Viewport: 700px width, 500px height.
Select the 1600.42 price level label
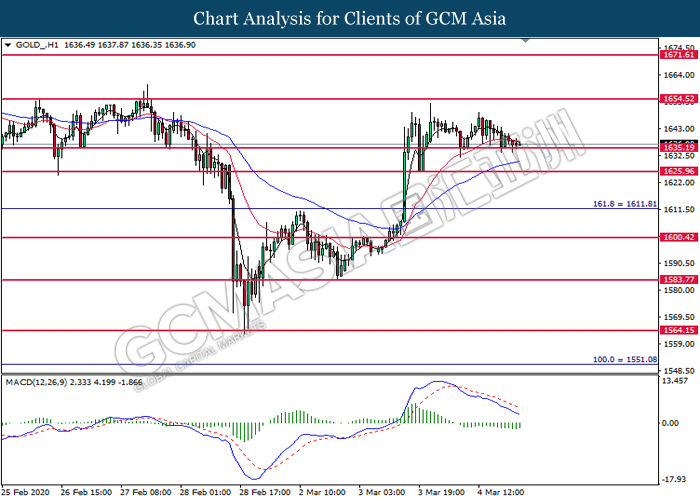point(679,238)
